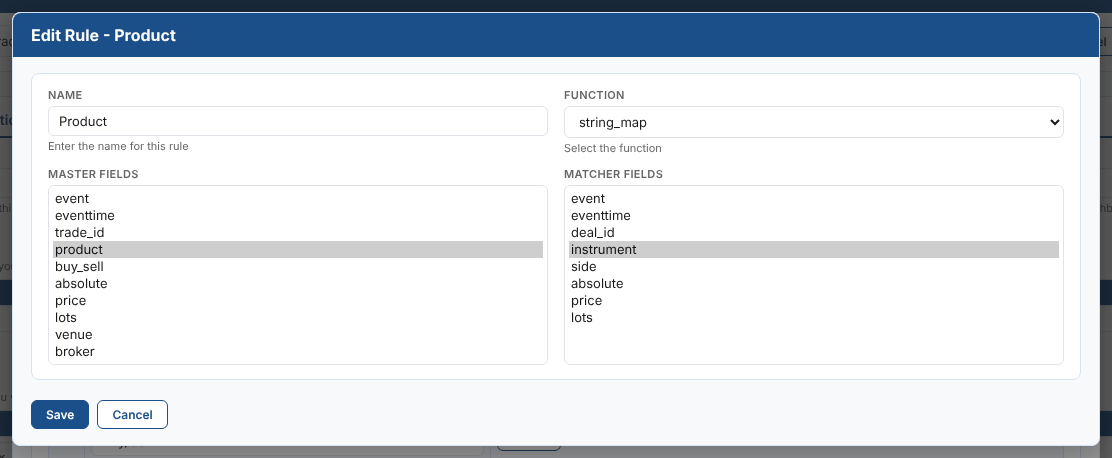Screen dimensions: 1112x458
Task: Select 'event' in Master Fields list
Action: click(298, 199)
